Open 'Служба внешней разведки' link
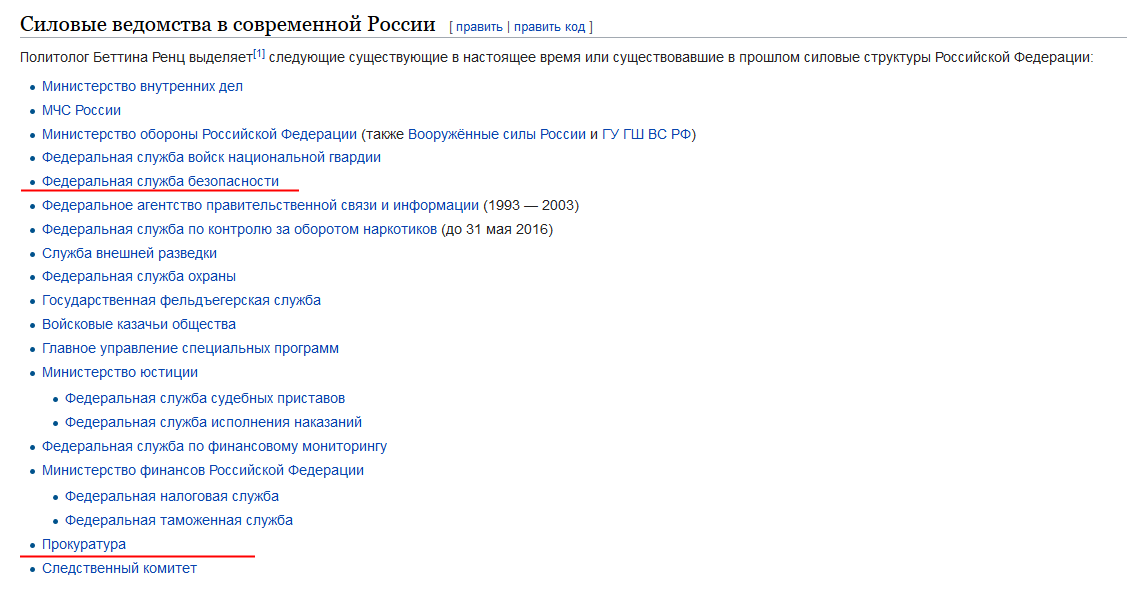 (x=129, y=253)
